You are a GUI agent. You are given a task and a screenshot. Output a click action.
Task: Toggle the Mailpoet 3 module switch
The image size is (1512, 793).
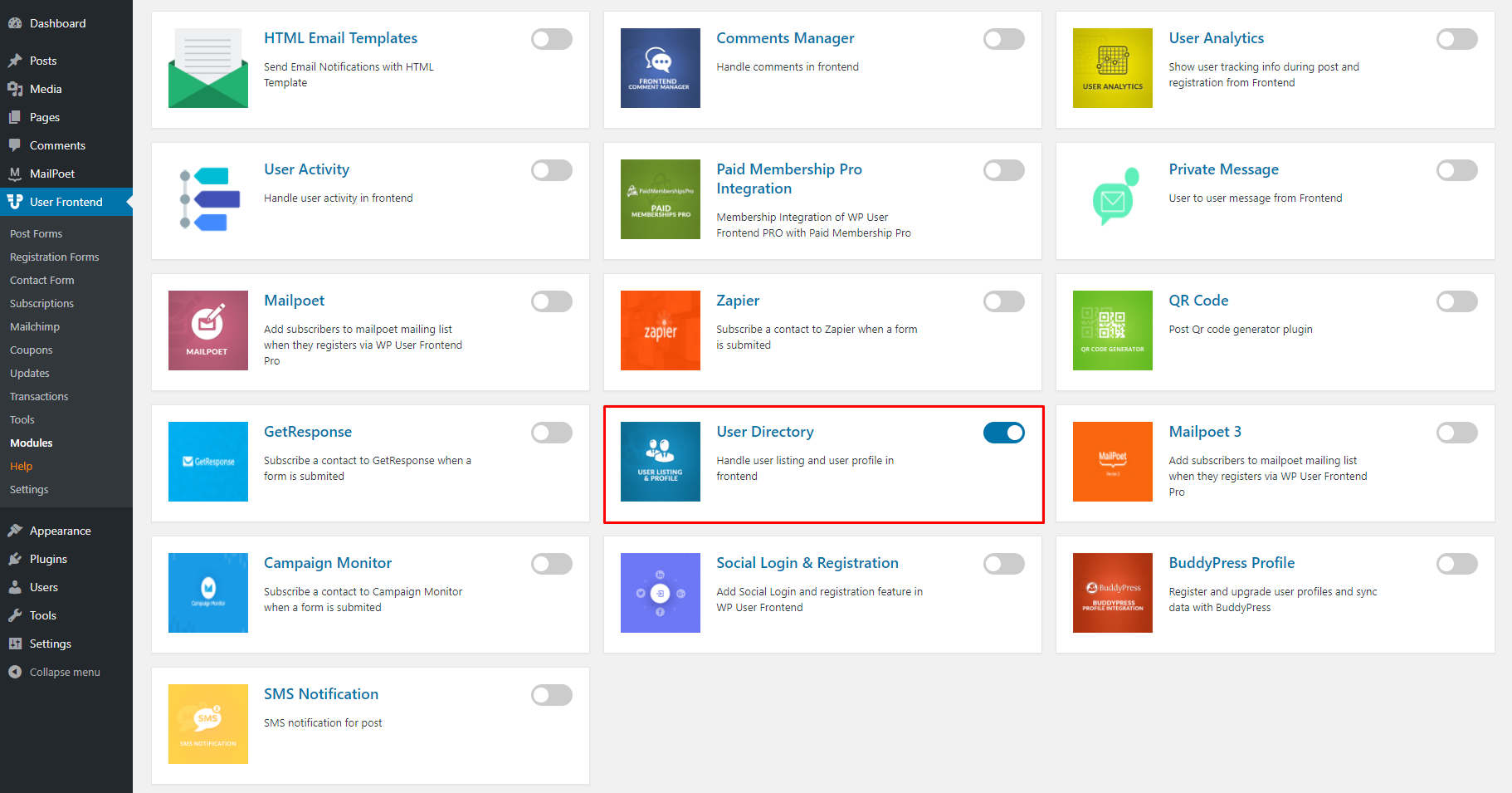(x=1457, y=433)
